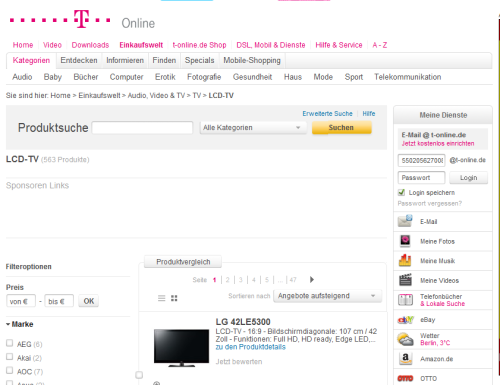Open Hilfe & Service menu item
This screenshot has height=385, width=500.
pos(339,45)
